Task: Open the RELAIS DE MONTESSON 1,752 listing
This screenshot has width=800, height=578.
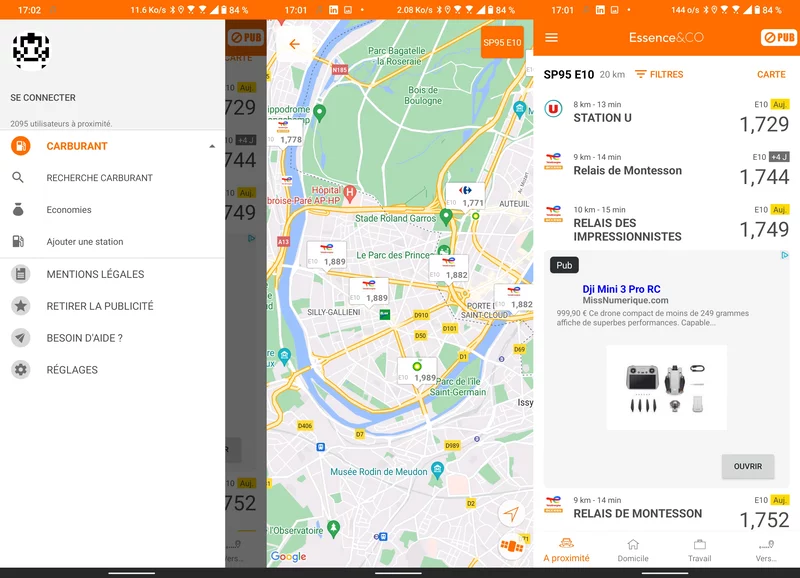Action: 666,512
